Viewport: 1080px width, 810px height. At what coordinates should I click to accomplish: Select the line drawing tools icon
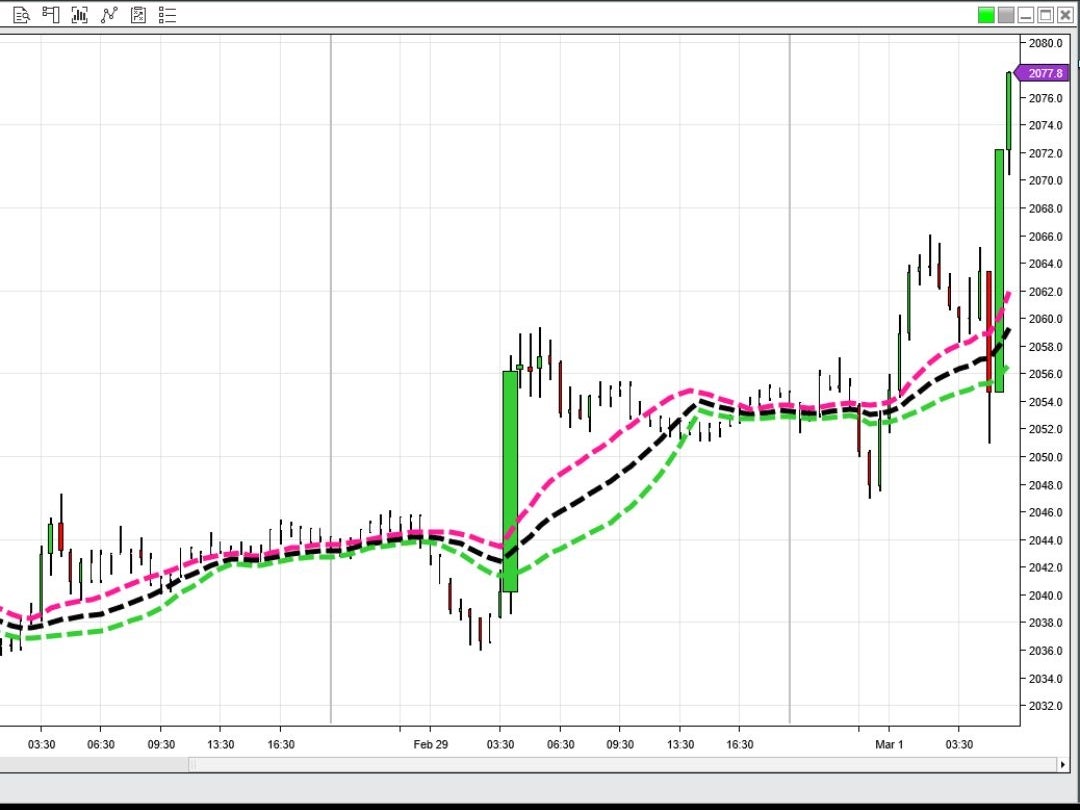point(109,15)
